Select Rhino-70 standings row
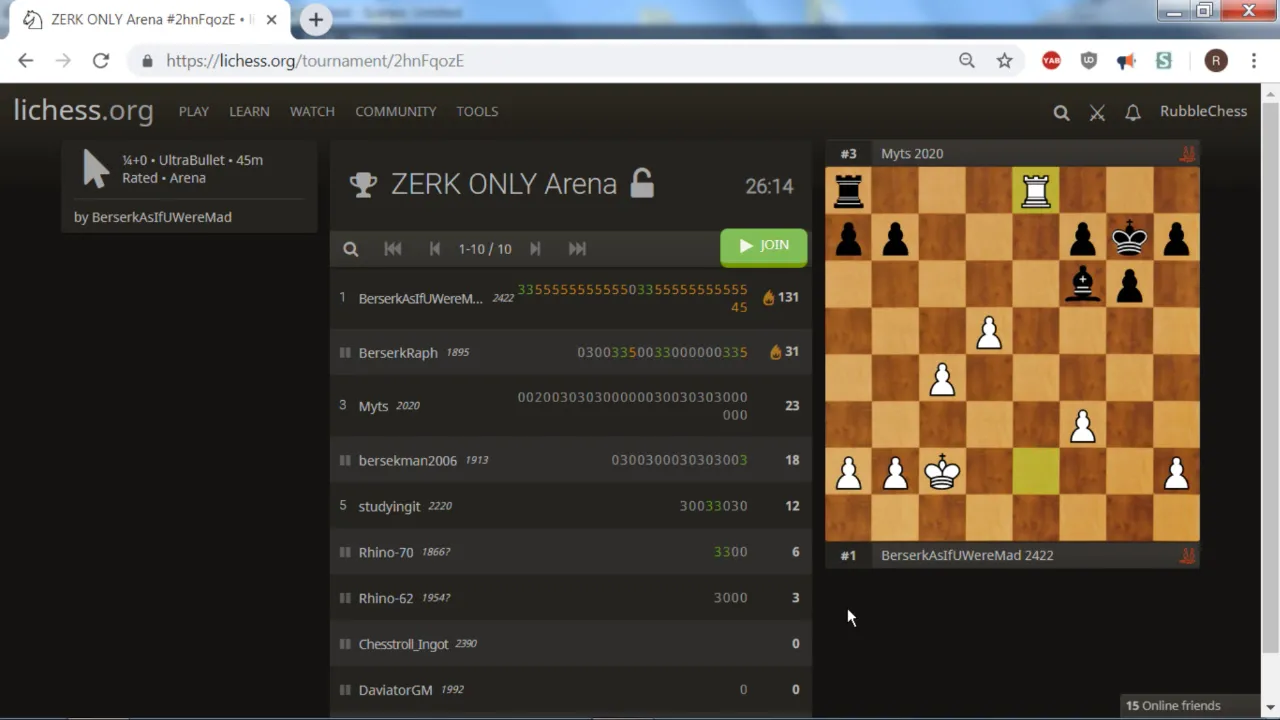The height and width of the screenshot is (720, 1280). click(x=571, y=552)
